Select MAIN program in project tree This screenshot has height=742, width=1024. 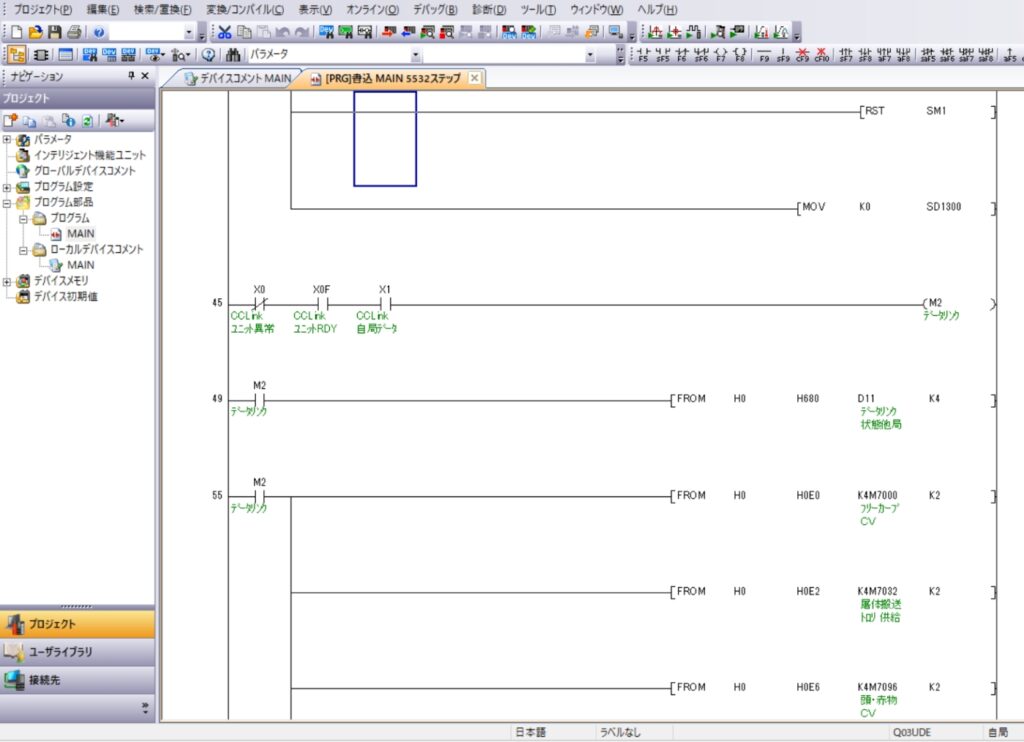tap(80, 233)
